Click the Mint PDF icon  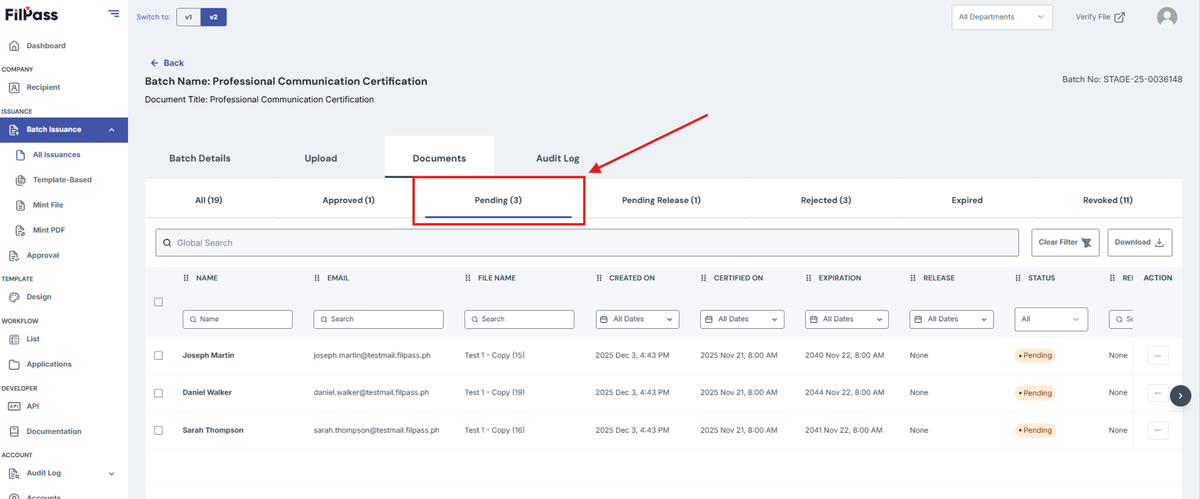[x=22, y=230]
